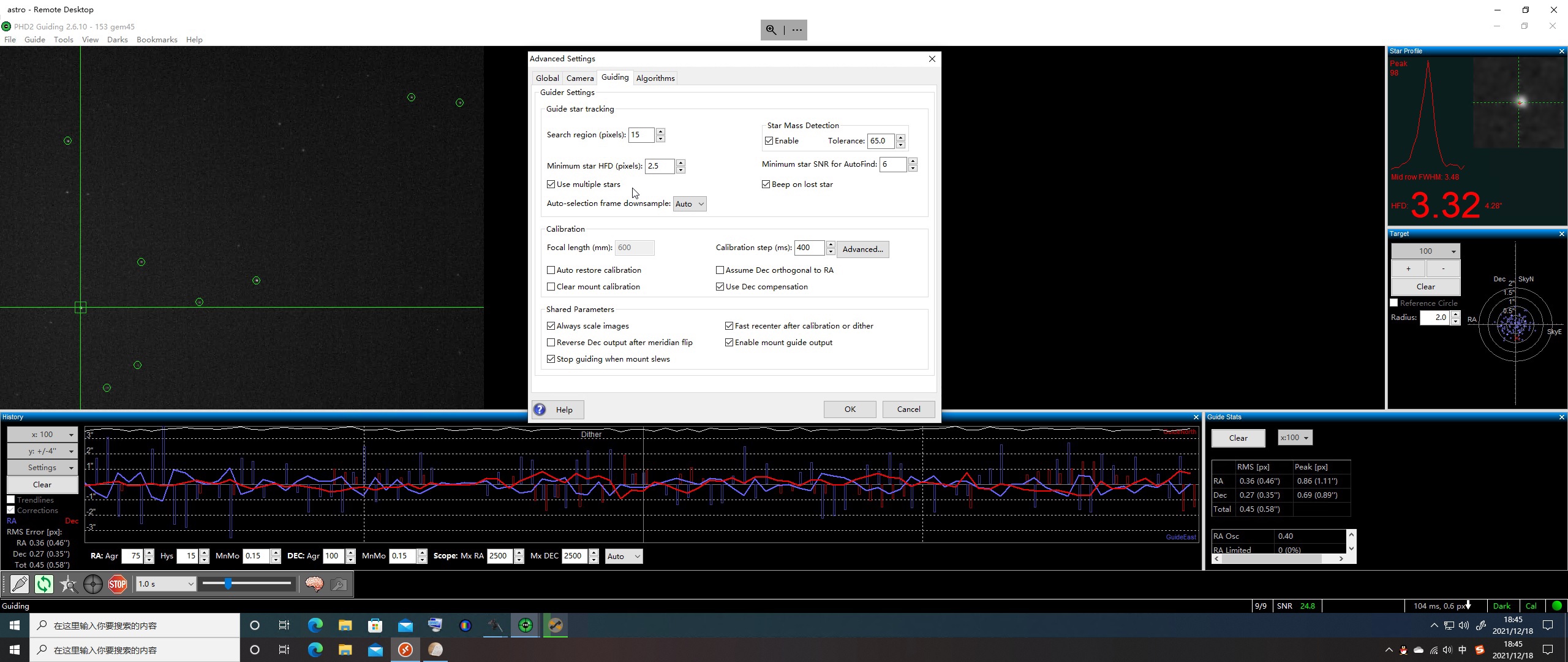
Task: Check Reverse Dec output after meridian flip
Action: tap(551, 343)
